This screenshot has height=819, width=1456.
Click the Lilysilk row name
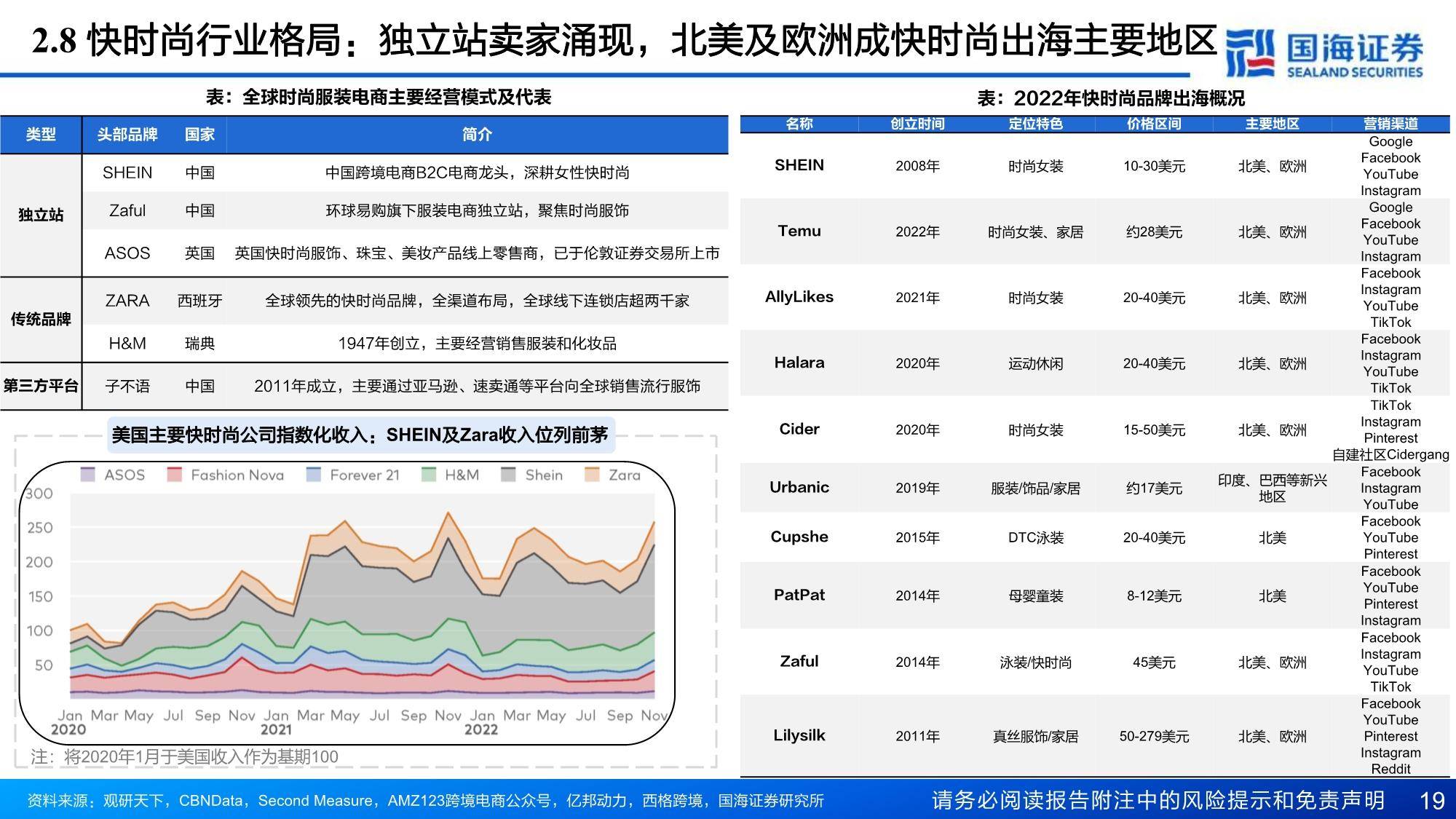pyautogui.click(x=799, y=735)
